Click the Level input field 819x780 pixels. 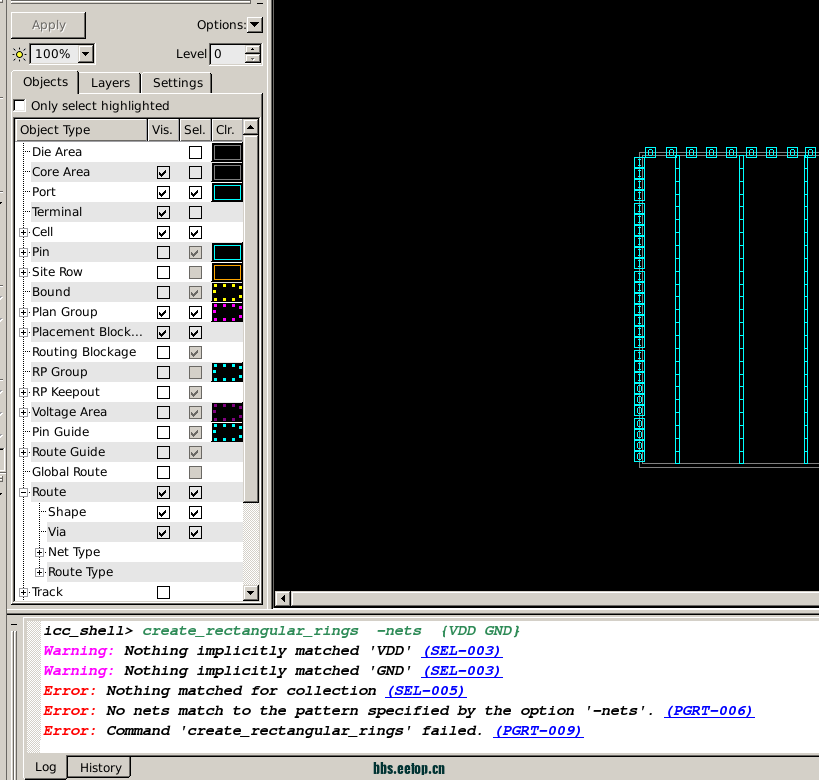point(228,54)
